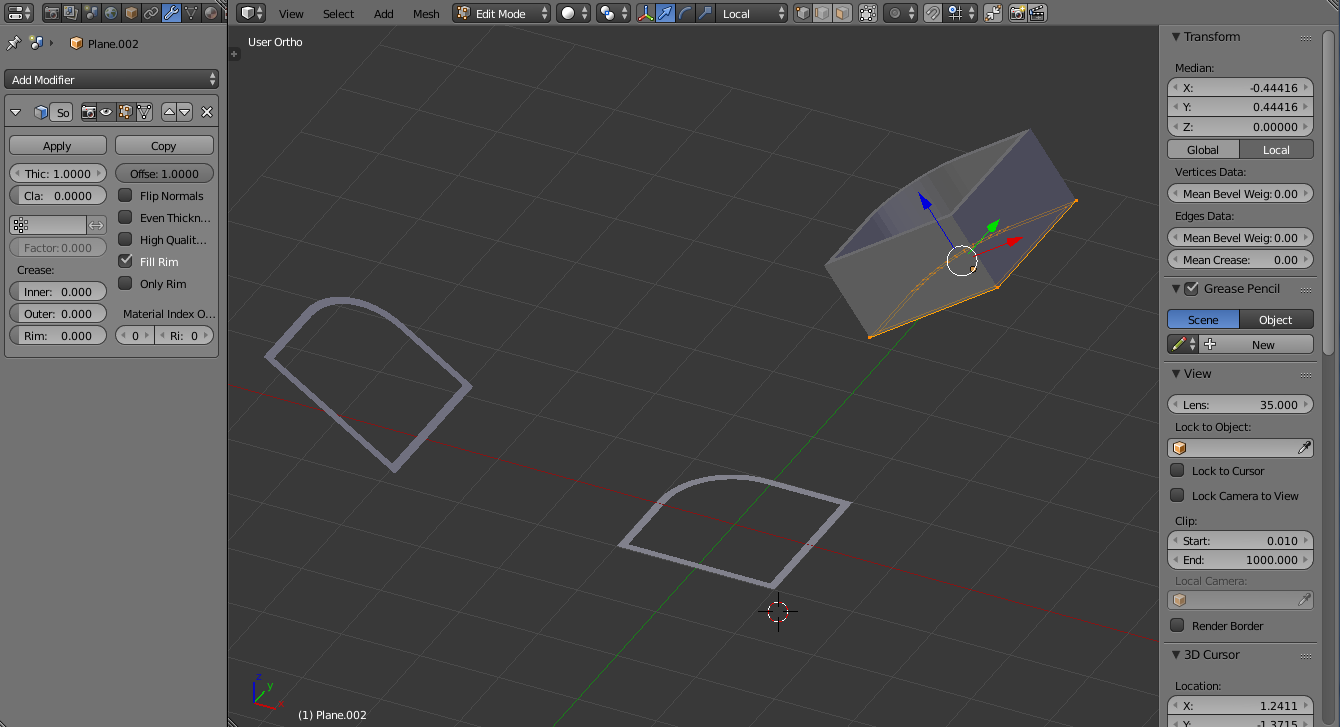
Task: Open the proportional editing dropdown
Action: [900, 13]
